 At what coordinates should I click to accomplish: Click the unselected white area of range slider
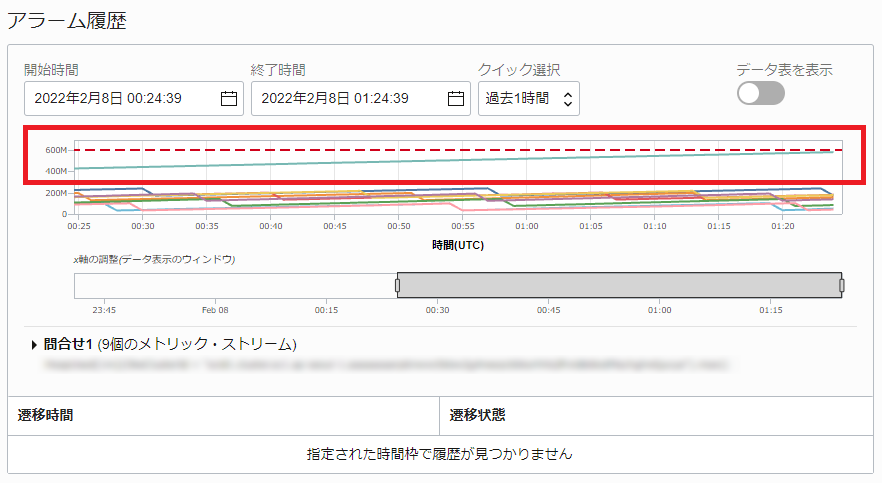click(235, 286)
